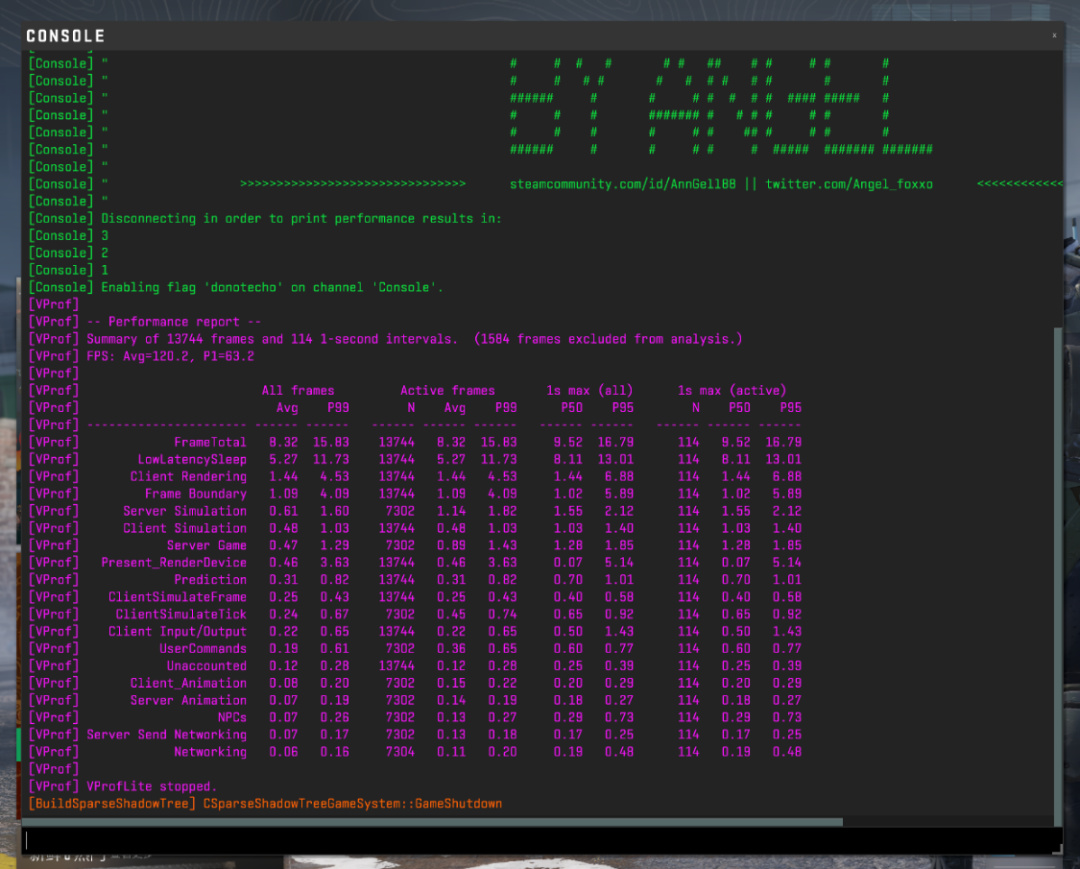The width and height of the screenshot is (1080, 869).
Task: Click the Server Send Networking row label
Action: point(167,735)
